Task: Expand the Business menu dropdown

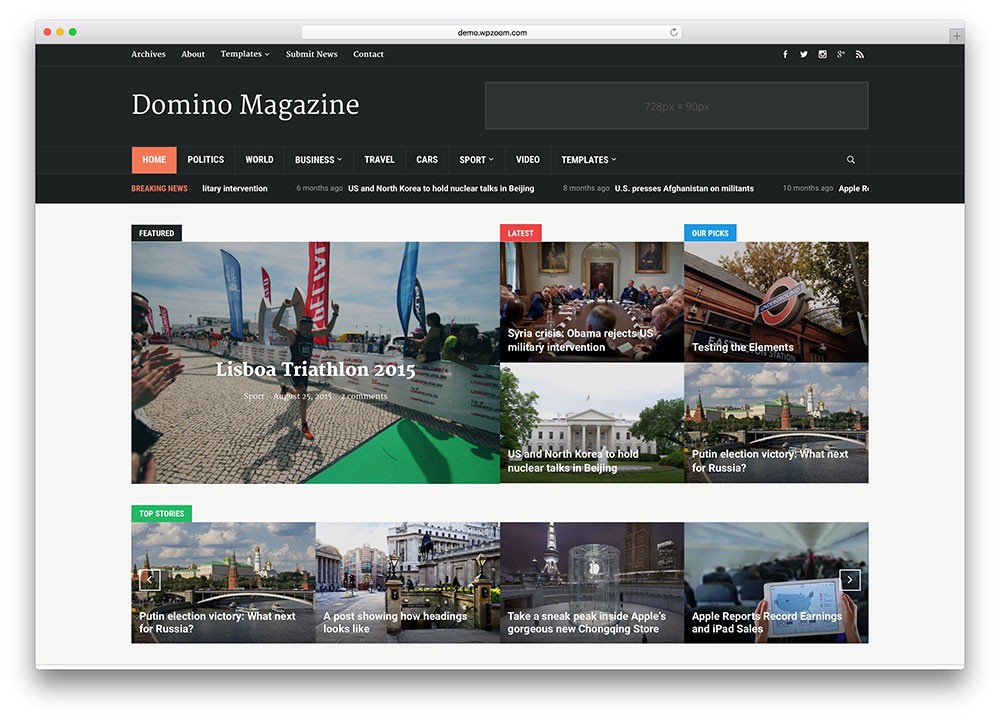Action: (318, 159)
